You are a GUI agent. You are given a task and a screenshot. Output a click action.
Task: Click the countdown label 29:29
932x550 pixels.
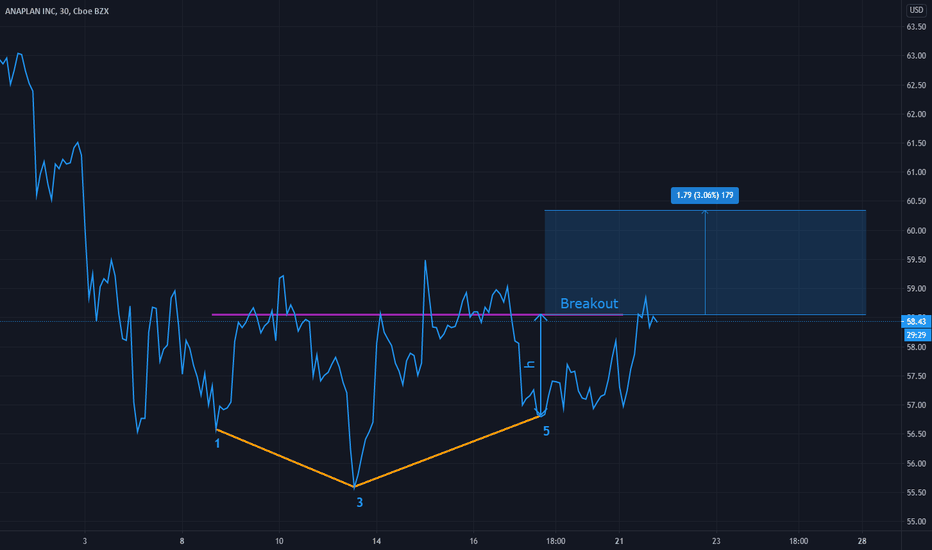916,335
